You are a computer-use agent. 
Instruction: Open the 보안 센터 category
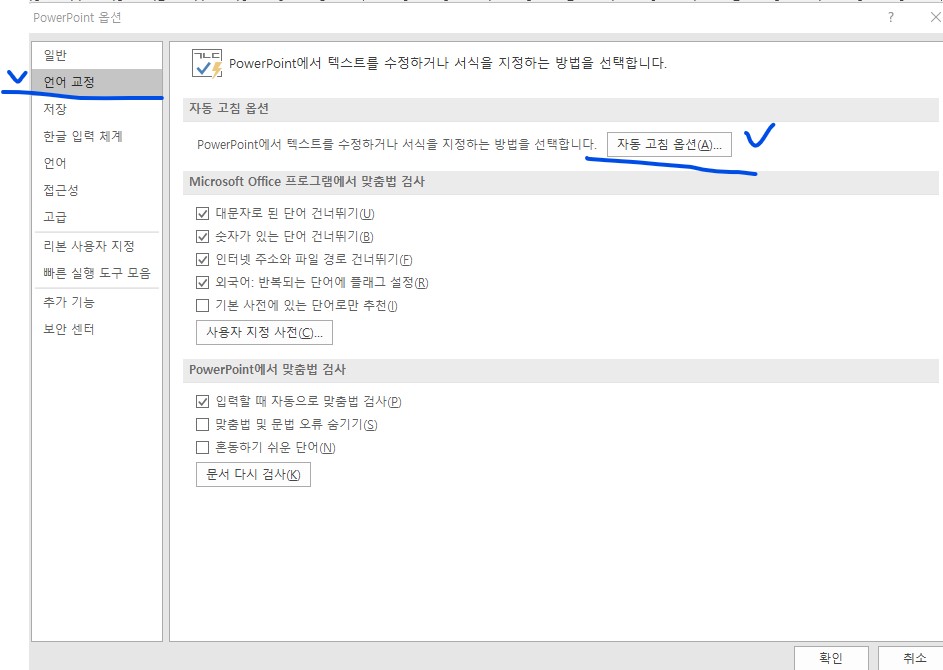click(97, 329)
